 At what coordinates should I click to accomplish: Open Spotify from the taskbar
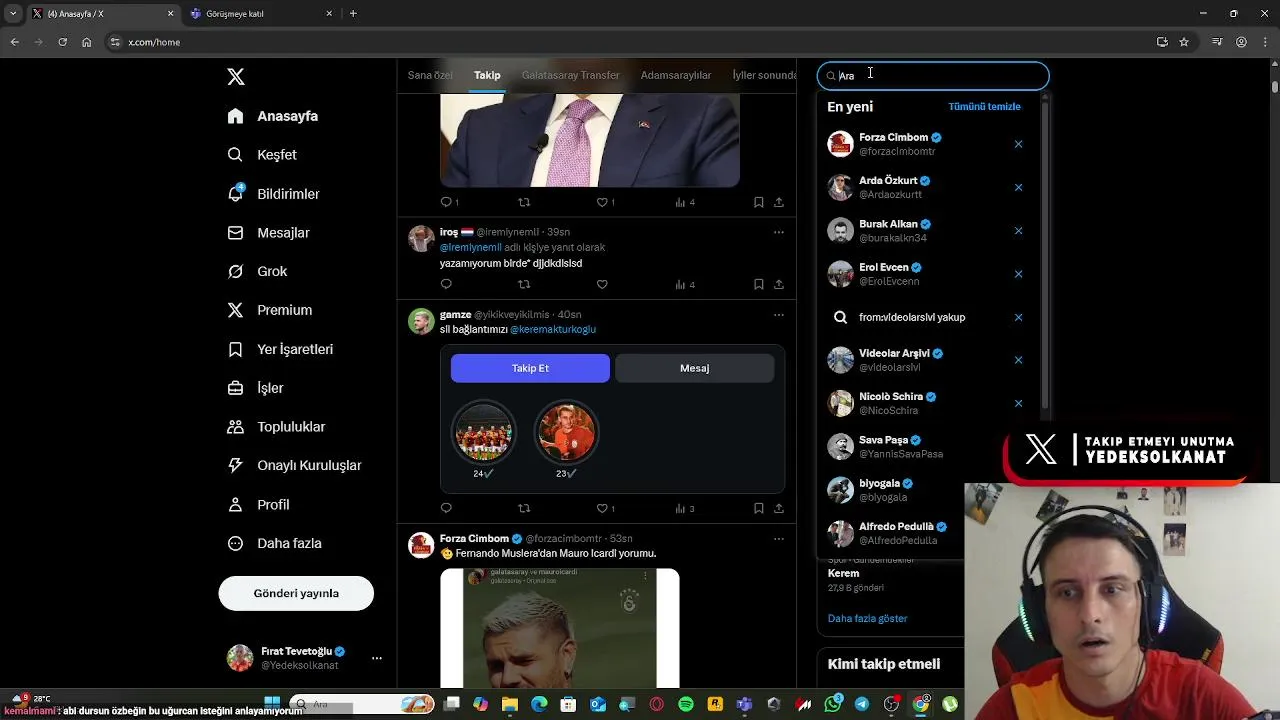686,705
